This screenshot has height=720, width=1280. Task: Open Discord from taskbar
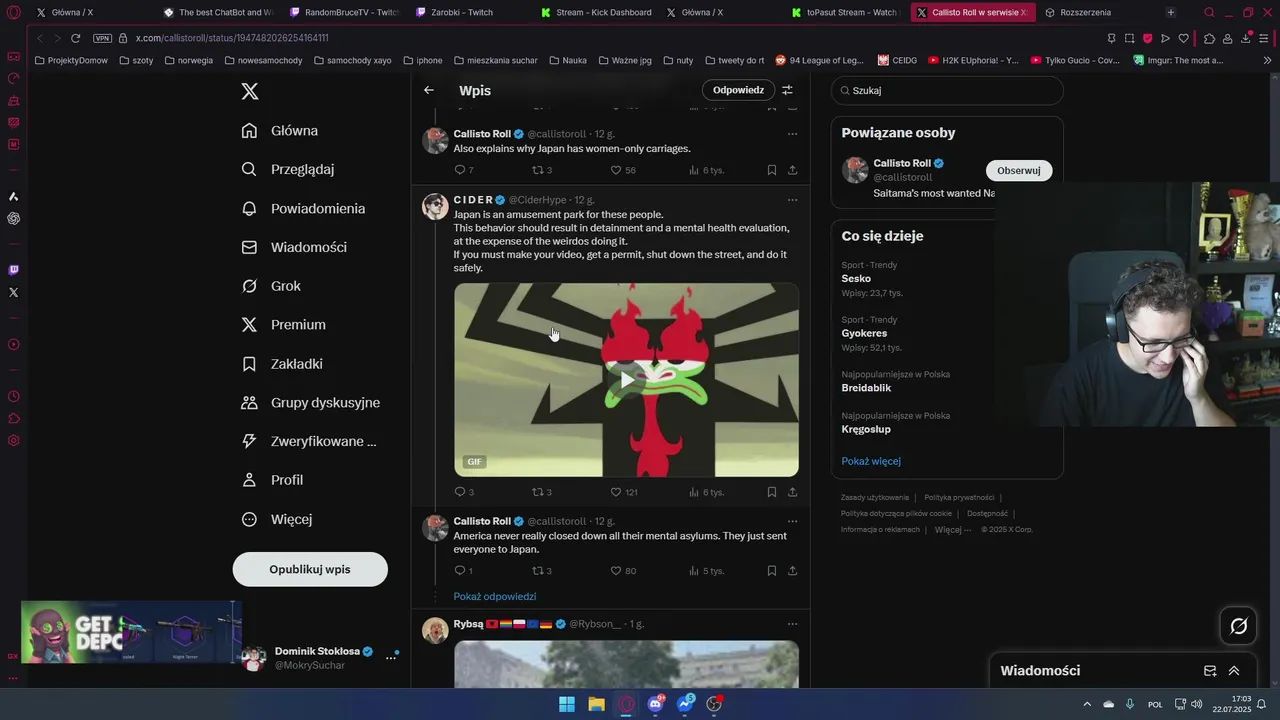click(656, 704)
